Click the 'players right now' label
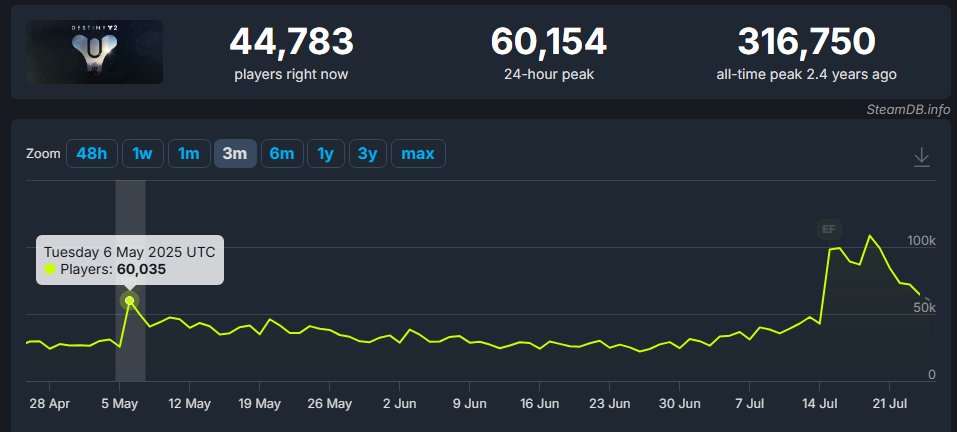957x432 pixels. tap(291, 74)
